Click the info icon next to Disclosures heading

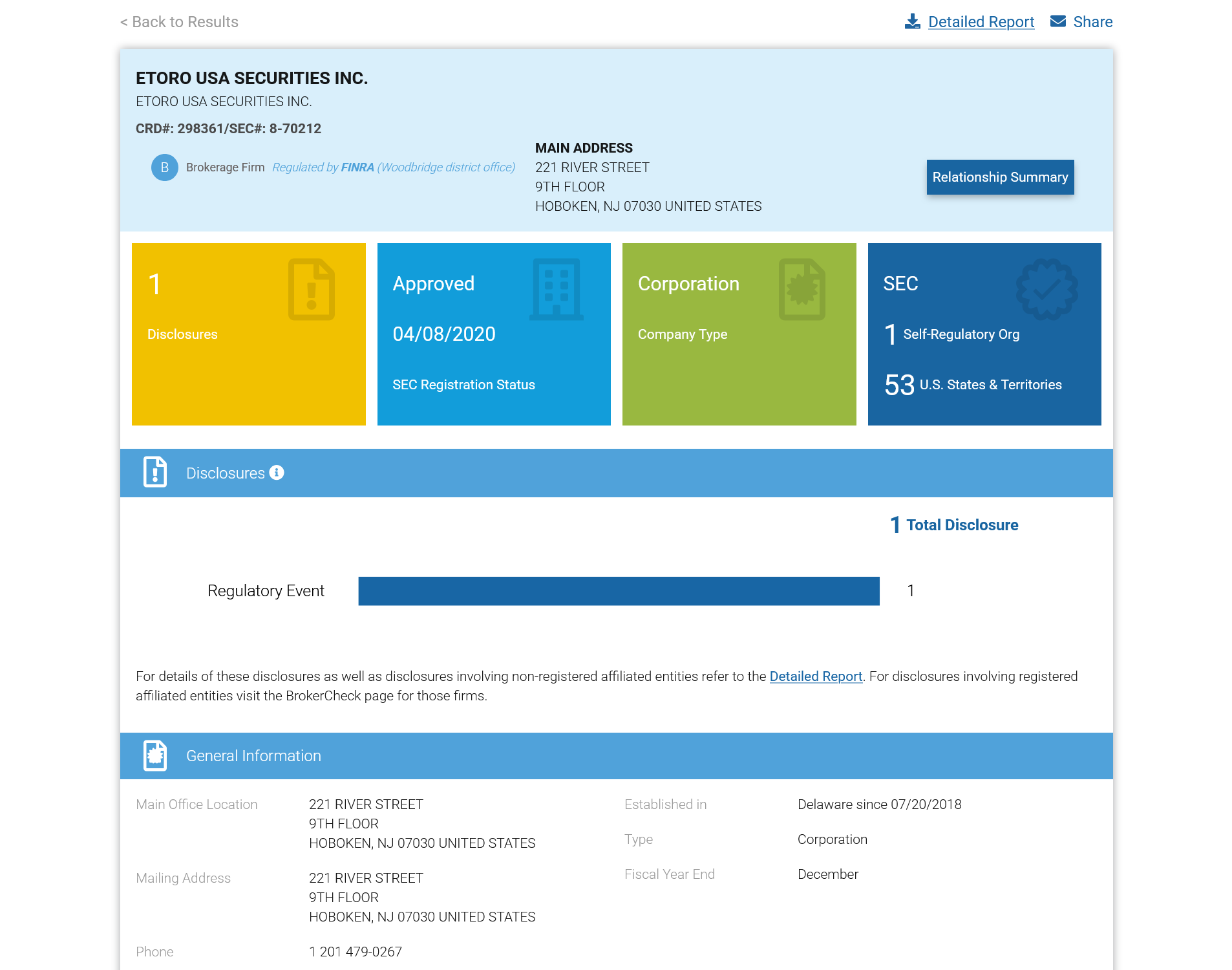pos(277,473)
